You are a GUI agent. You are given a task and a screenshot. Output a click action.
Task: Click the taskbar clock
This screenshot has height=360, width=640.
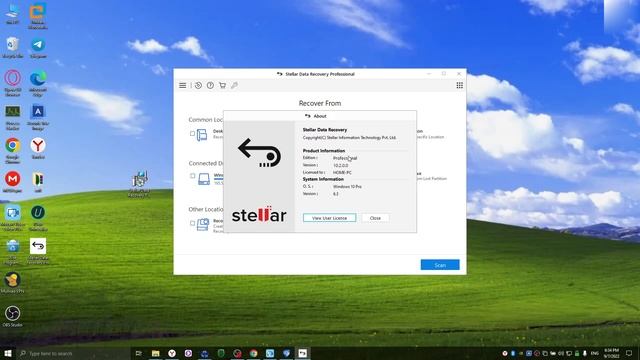tap(611, 353)
